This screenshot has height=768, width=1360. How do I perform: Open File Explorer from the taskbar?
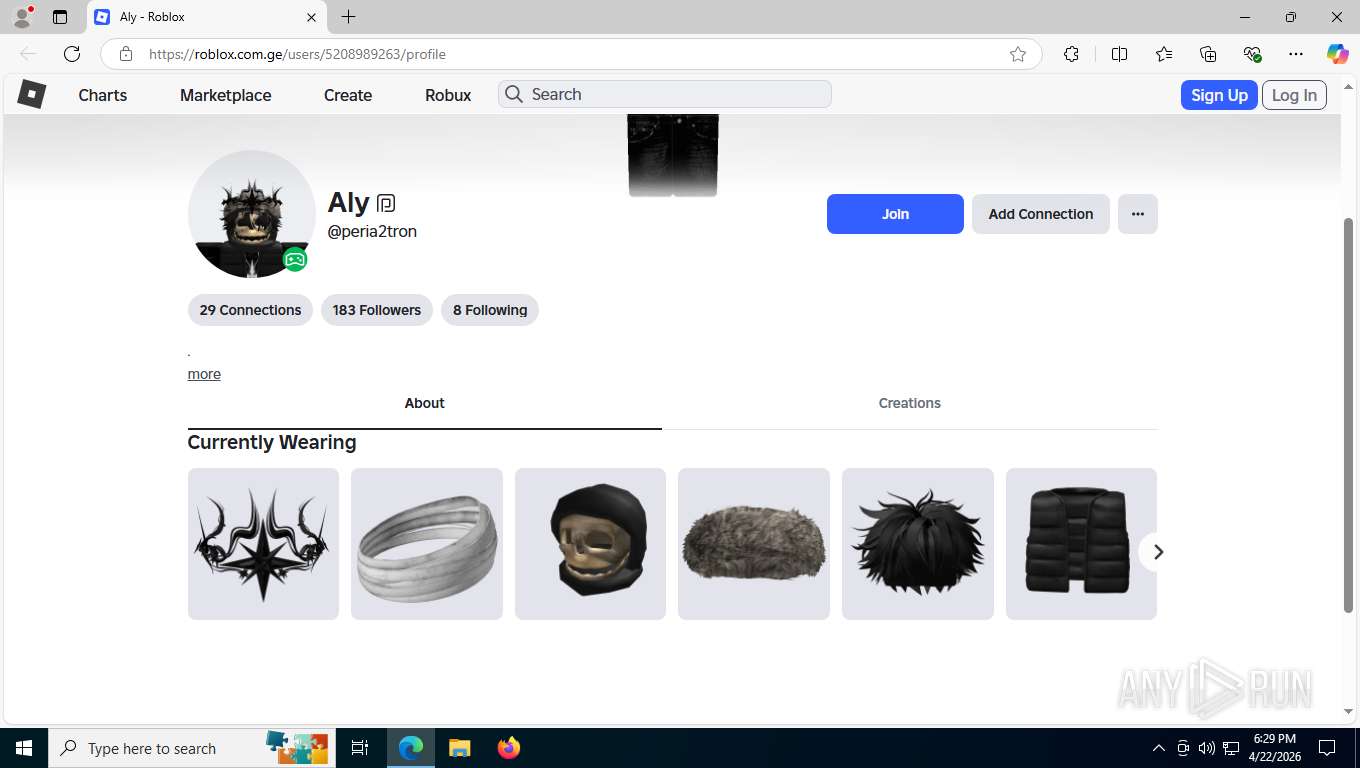tap(459, 748)
